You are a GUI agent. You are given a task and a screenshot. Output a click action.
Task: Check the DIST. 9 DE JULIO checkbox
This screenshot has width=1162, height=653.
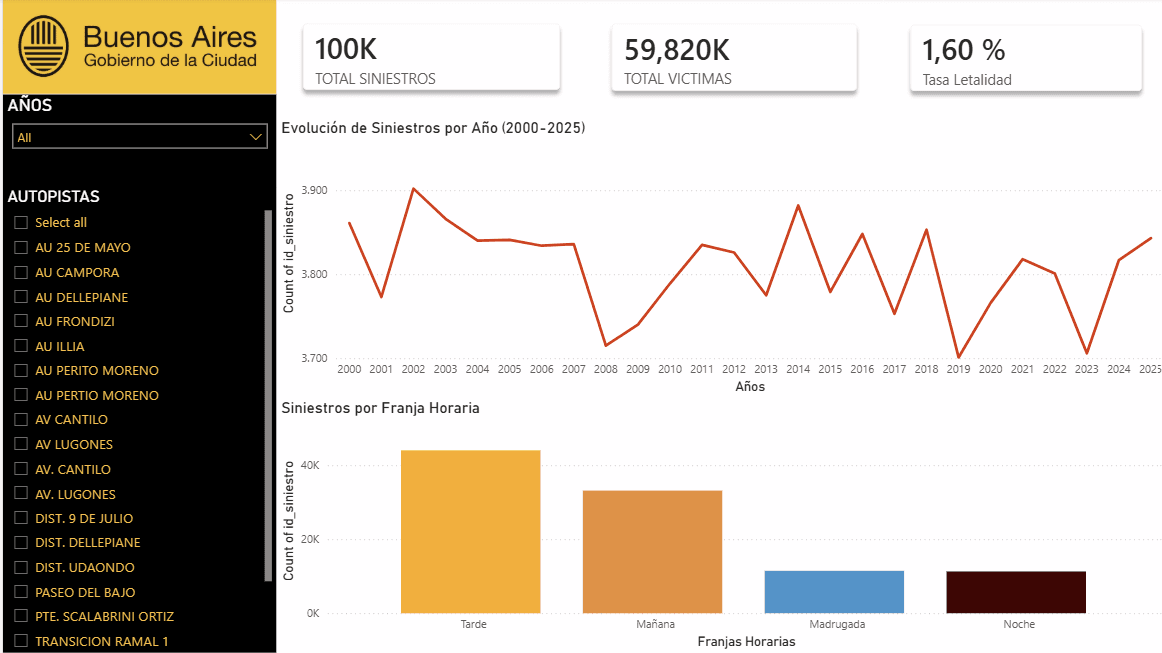(21, 518)
